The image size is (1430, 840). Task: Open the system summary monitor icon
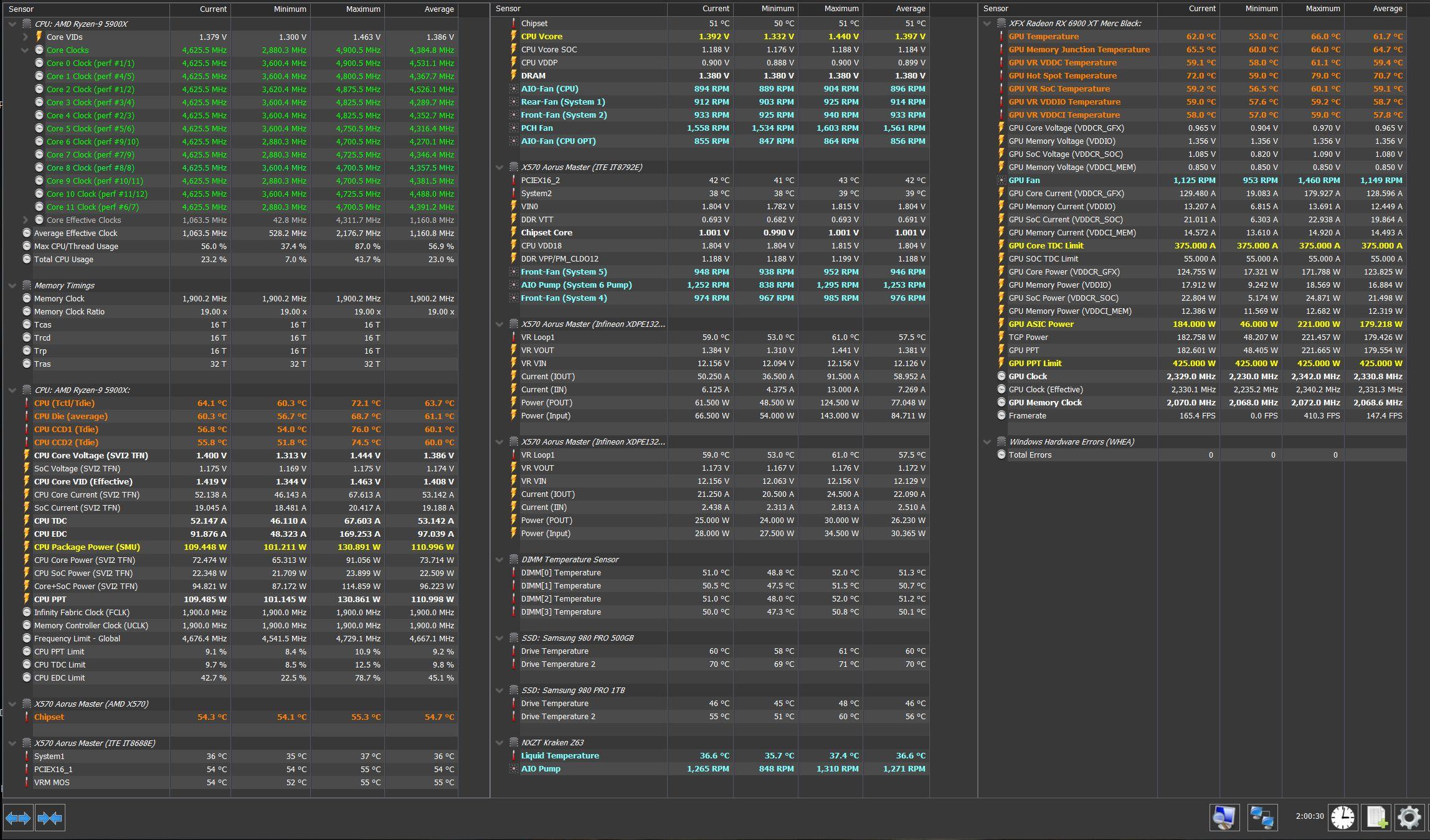[1224, 818]
